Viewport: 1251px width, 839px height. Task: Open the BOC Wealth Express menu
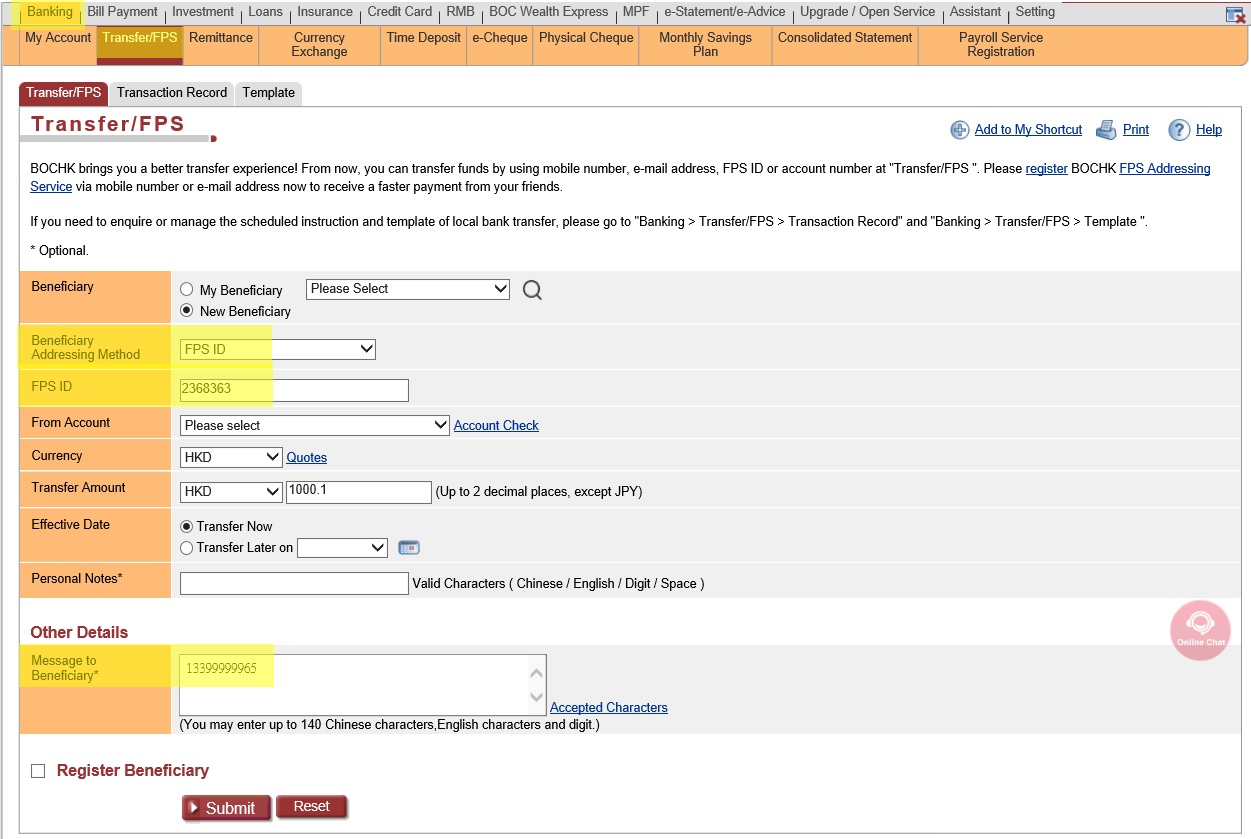[549, 12]
